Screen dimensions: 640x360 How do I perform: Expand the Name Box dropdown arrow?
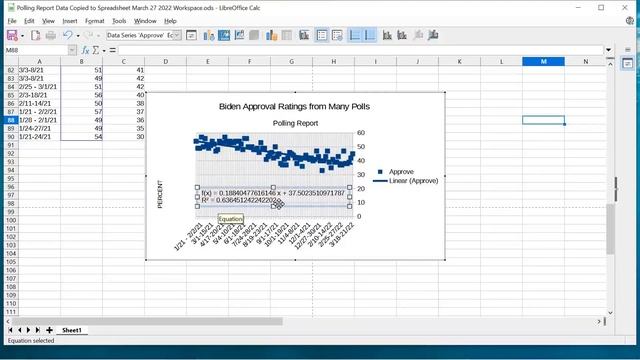click(72, 50)
